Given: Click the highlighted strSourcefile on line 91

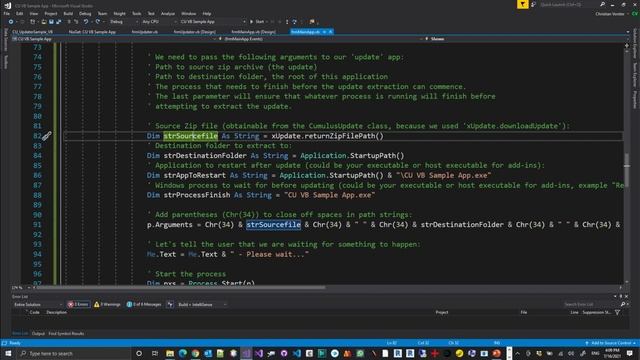Looking at the screenshot, I should (x=273, y=224).
